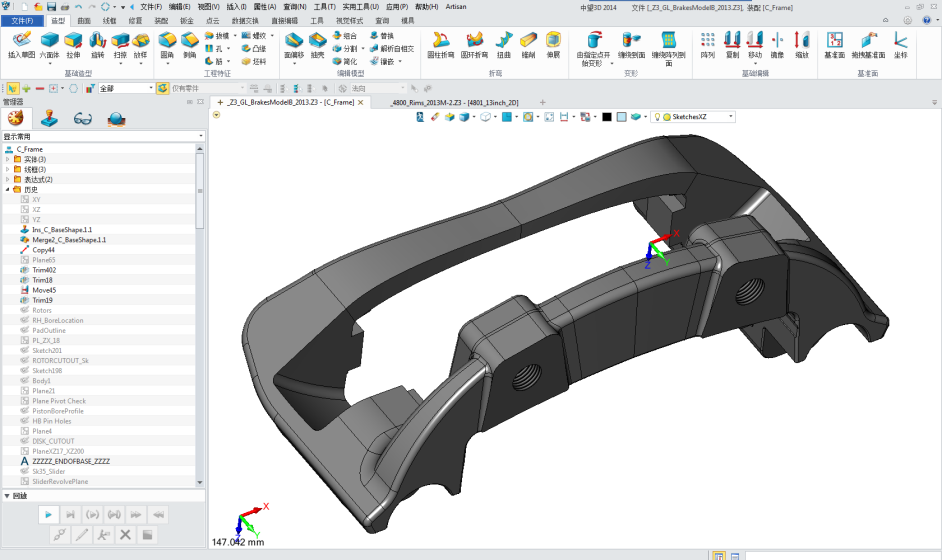Open the SketchesXZ layer dropdown
Image resolution: width=942 pixels, height=560 pixels.
[x=731, y=117]
